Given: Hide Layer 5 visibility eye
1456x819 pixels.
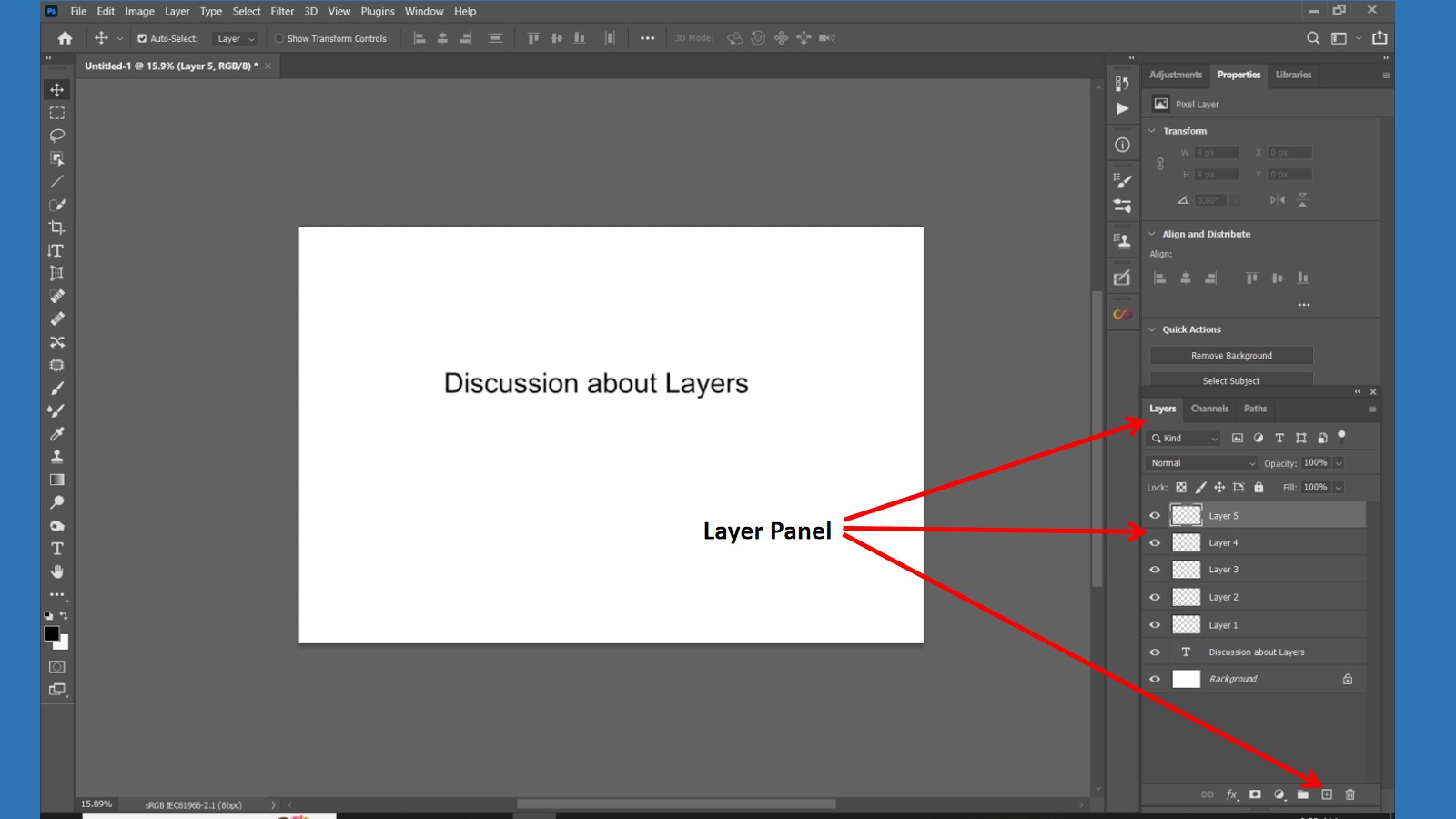Looking at the screenshot, I should click(1155, 515).
